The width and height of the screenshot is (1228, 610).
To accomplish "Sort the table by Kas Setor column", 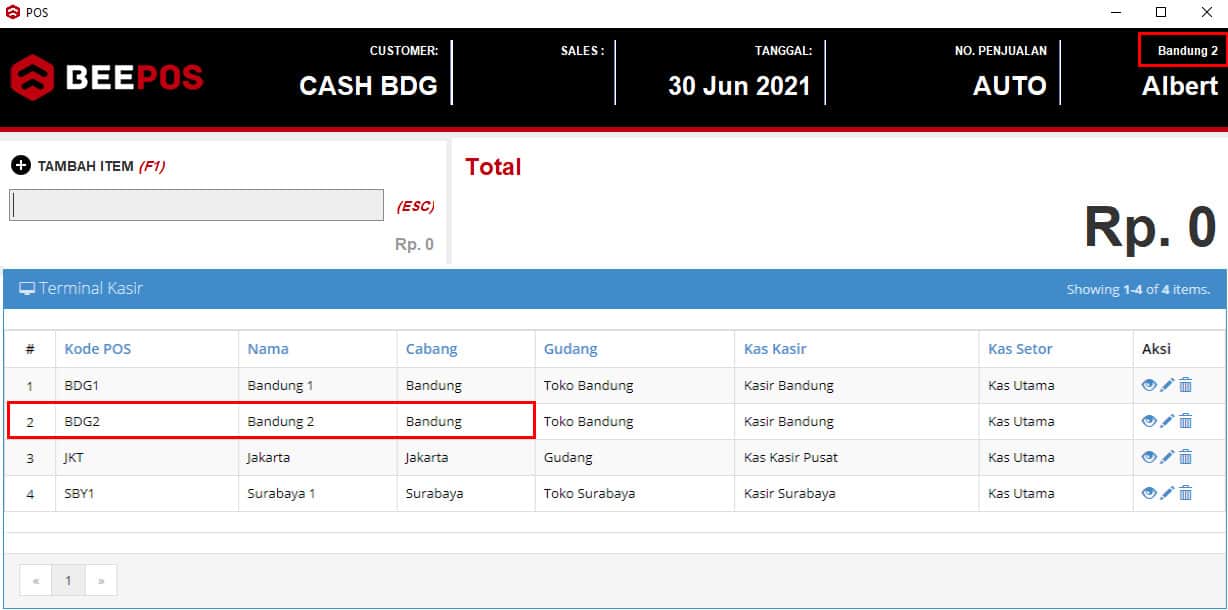I will click(x=1020, y=349).
